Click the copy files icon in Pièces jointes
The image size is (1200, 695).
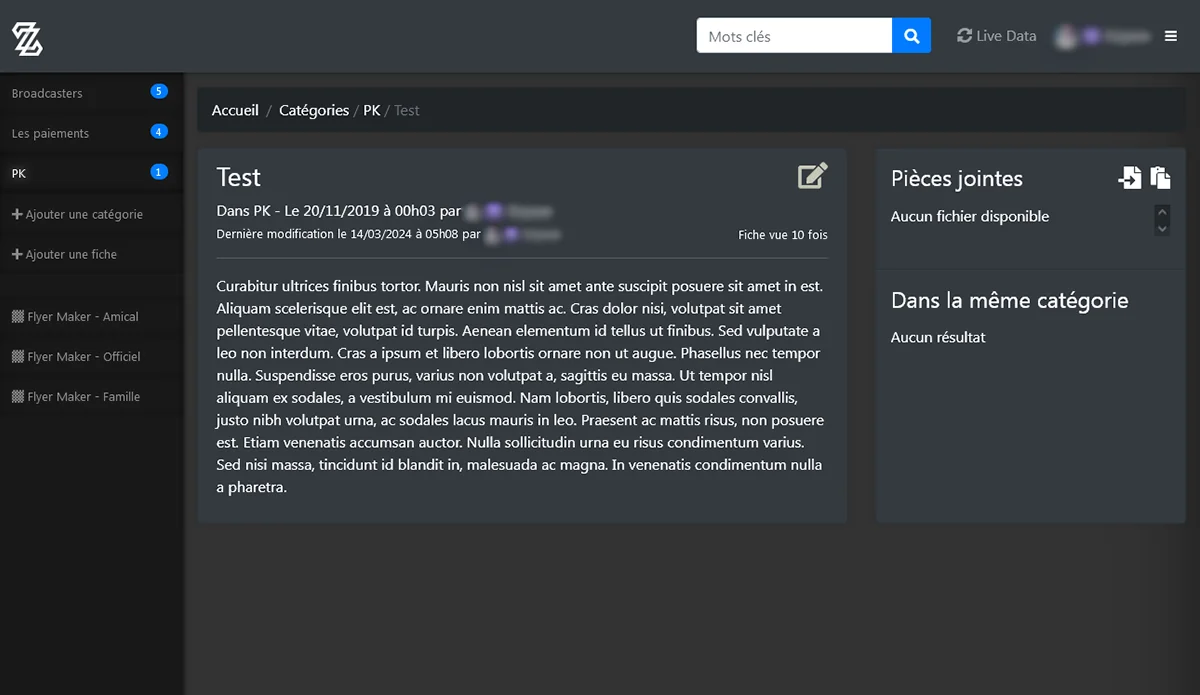tap(1160, 178)
